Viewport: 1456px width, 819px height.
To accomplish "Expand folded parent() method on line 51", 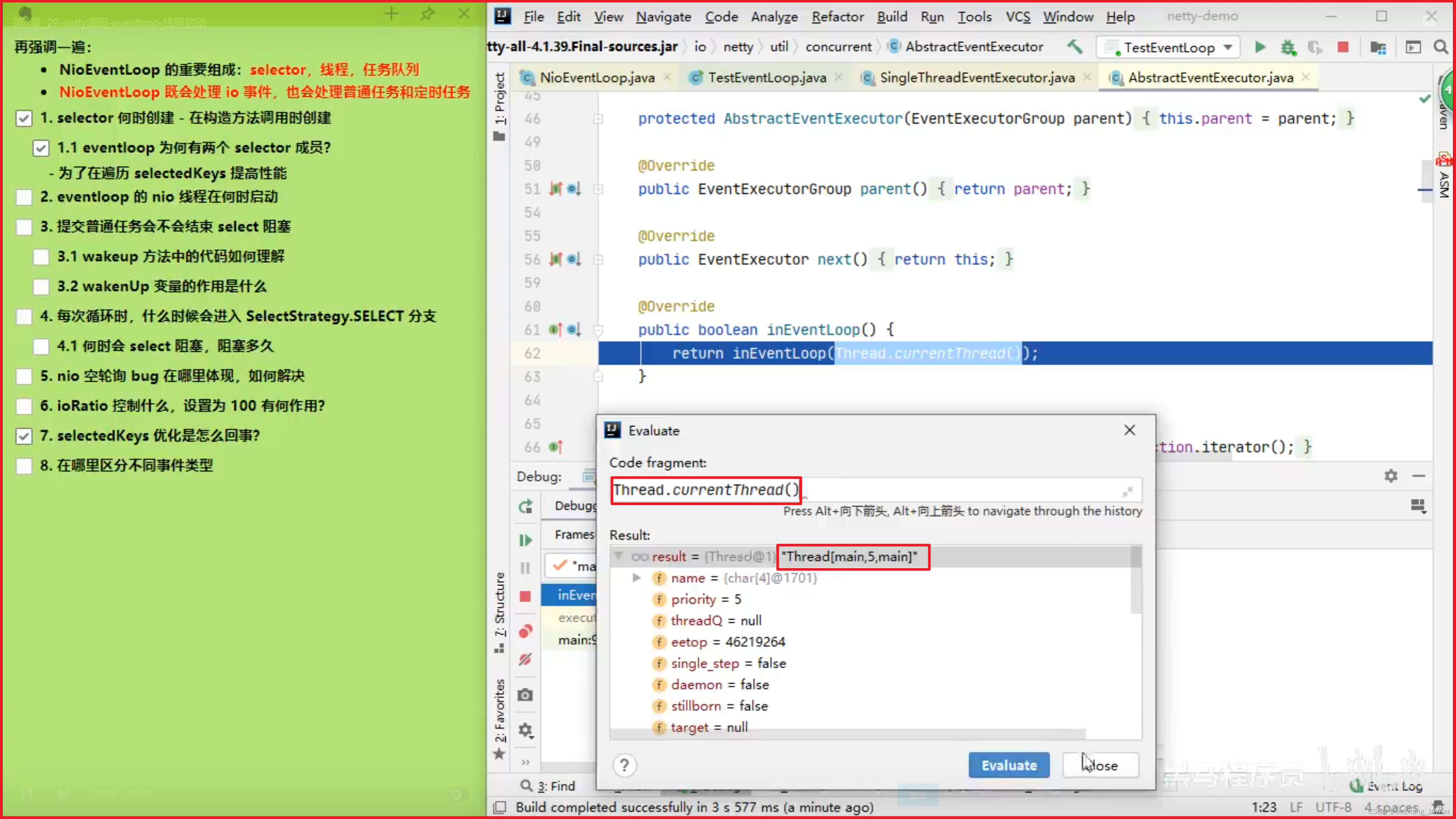I will click(x=598, y=189).
